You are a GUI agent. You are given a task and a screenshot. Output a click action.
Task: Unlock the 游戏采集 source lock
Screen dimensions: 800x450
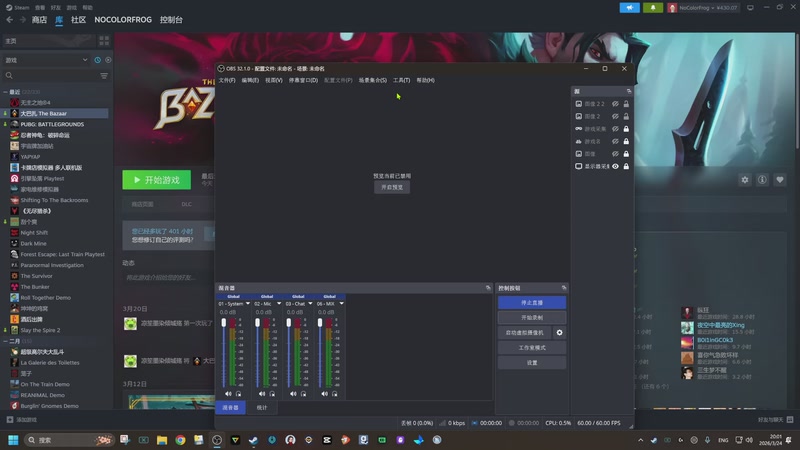point(626,129)
